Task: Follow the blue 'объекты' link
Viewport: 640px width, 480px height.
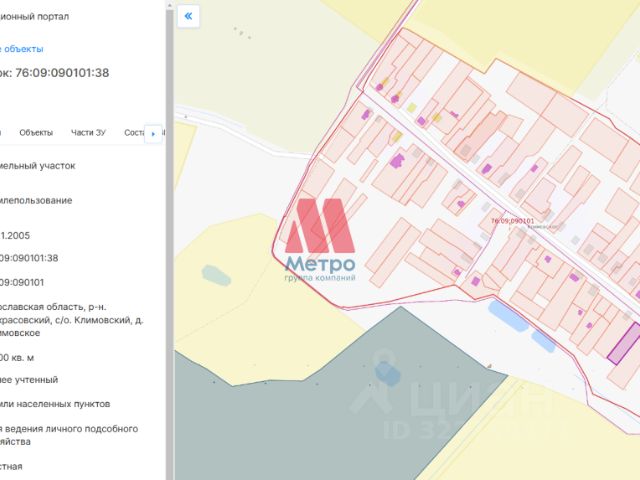Action: (22, 49)
